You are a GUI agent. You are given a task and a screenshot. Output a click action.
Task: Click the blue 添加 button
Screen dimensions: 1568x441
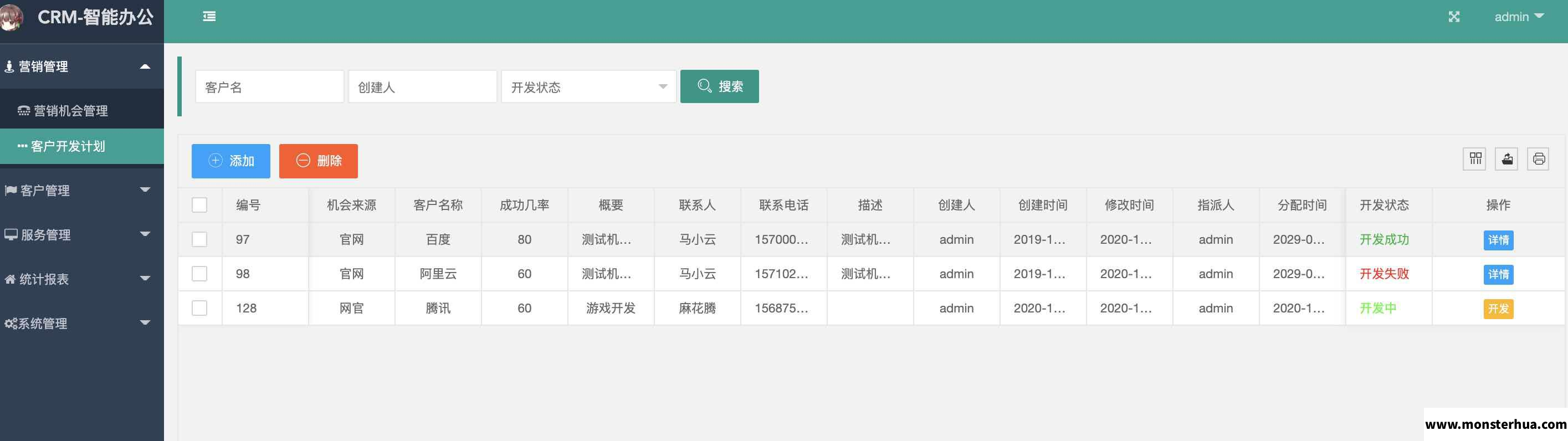click(x=230, y=161)
